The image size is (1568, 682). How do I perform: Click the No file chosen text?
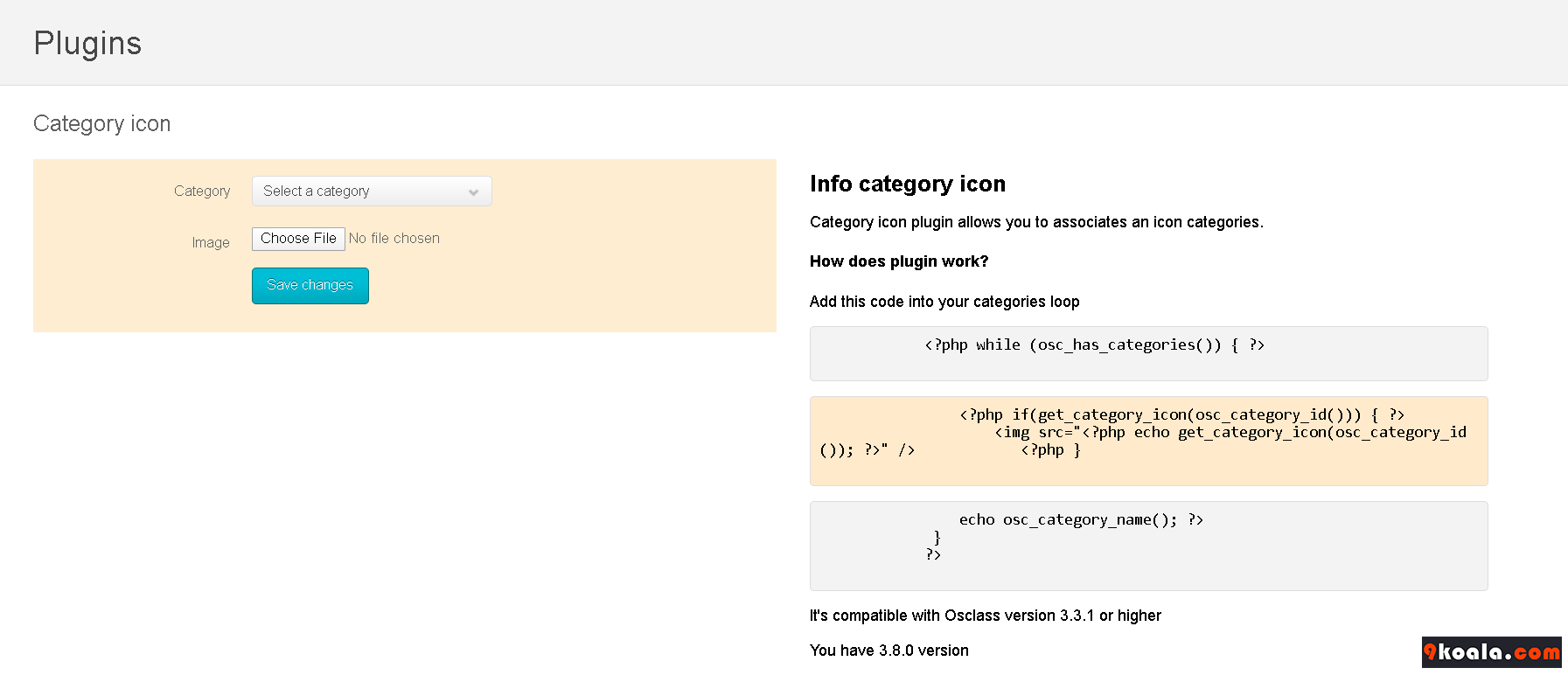pyautogui.click(x=394, y=239)
